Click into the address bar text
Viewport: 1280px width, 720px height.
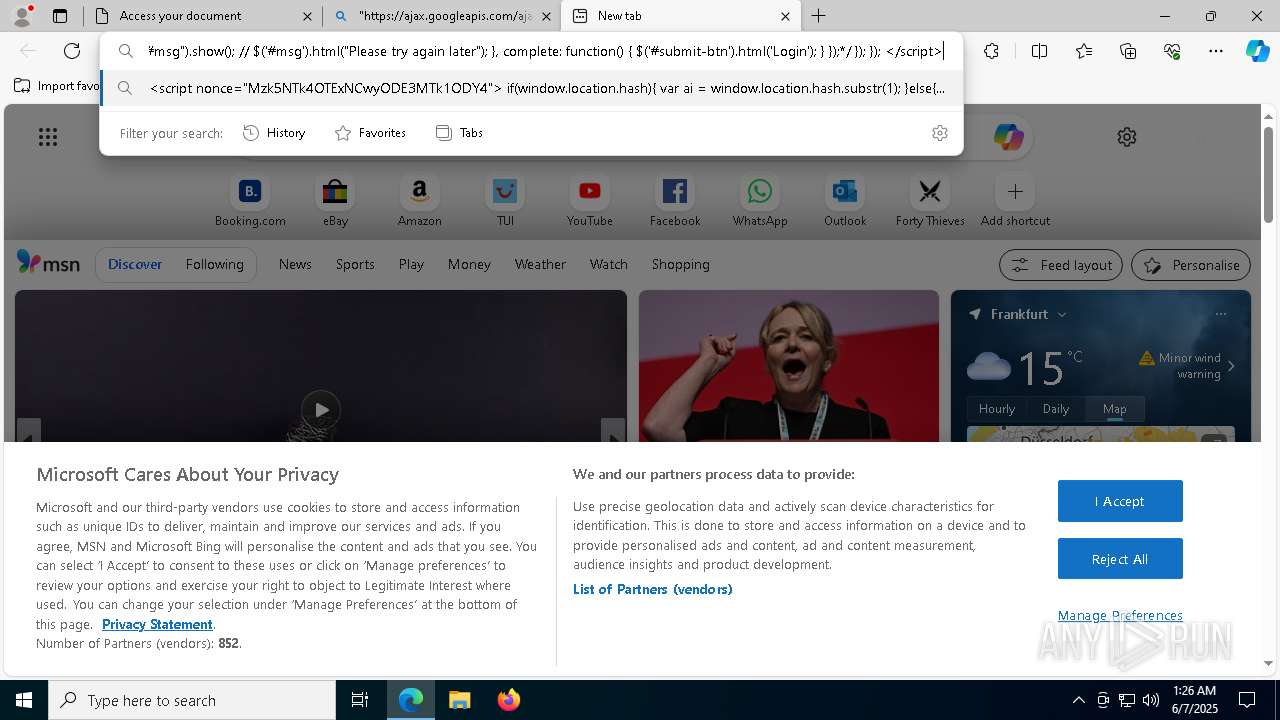point(545,51)
